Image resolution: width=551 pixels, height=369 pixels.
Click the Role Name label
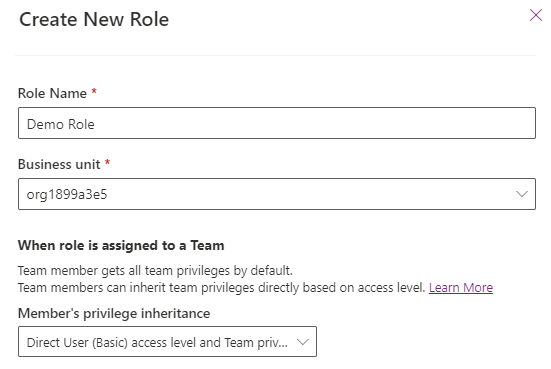[52, 93]
